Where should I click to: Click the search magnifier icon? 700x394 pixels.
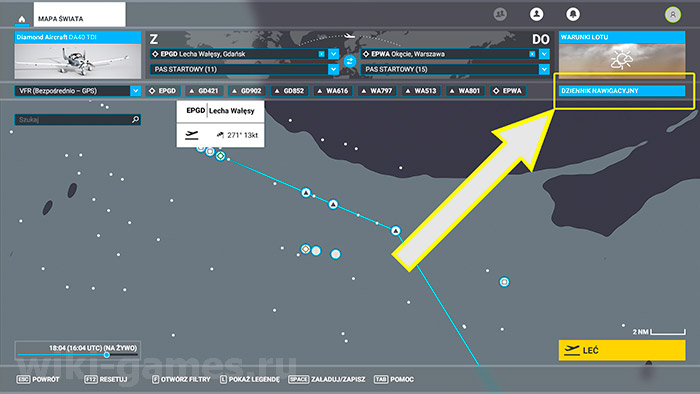pos(135,120)
